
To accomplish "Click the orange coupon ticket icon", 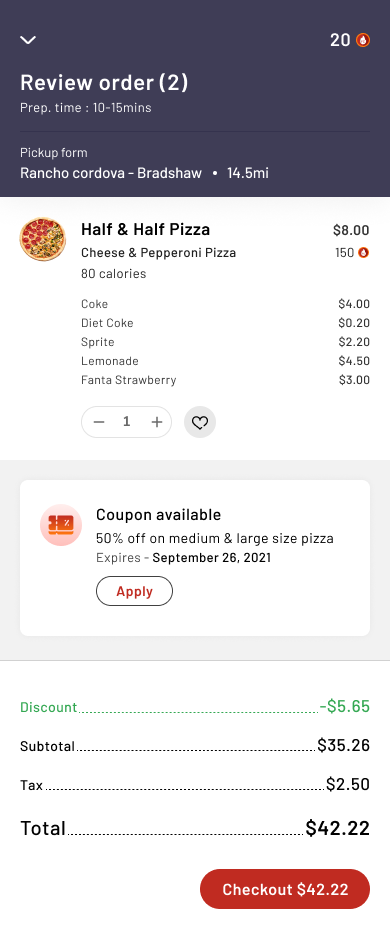I will tap(61, 525).
